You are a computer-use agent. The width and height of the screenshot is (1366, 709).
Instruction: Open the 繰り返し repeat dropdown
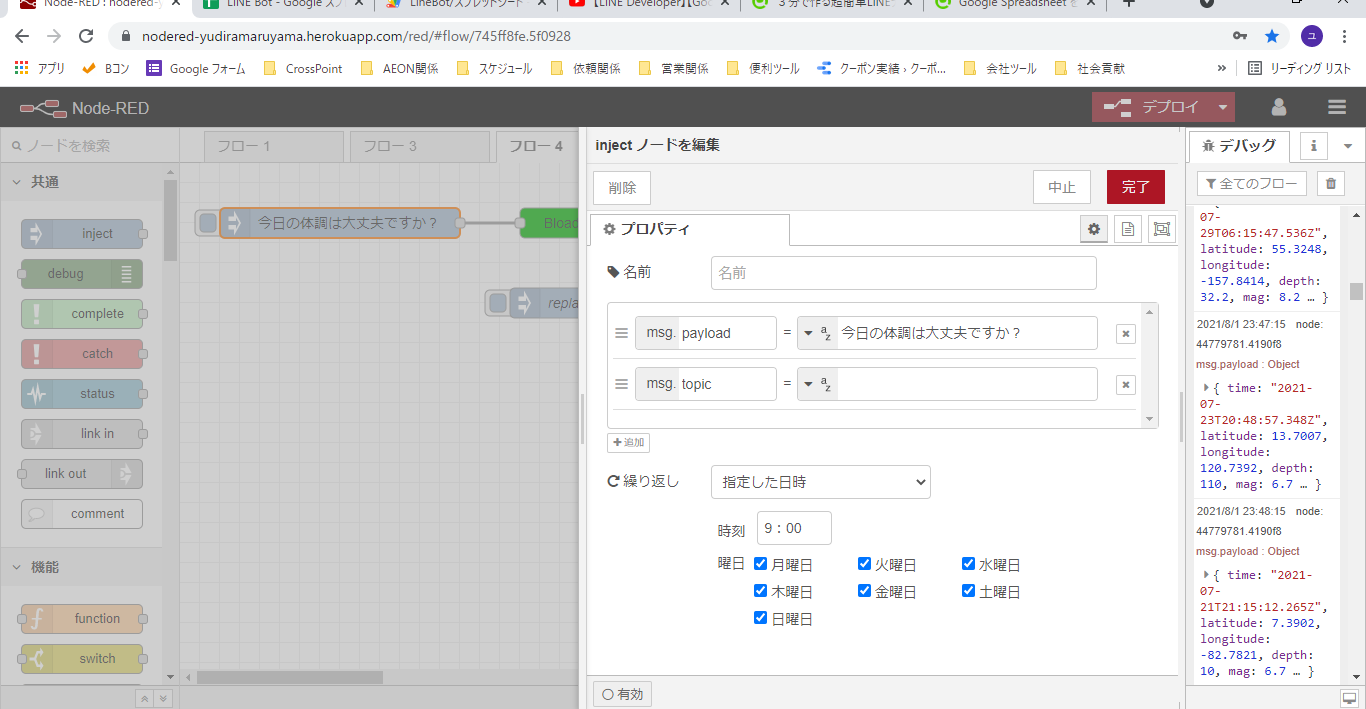coord(821,482)
